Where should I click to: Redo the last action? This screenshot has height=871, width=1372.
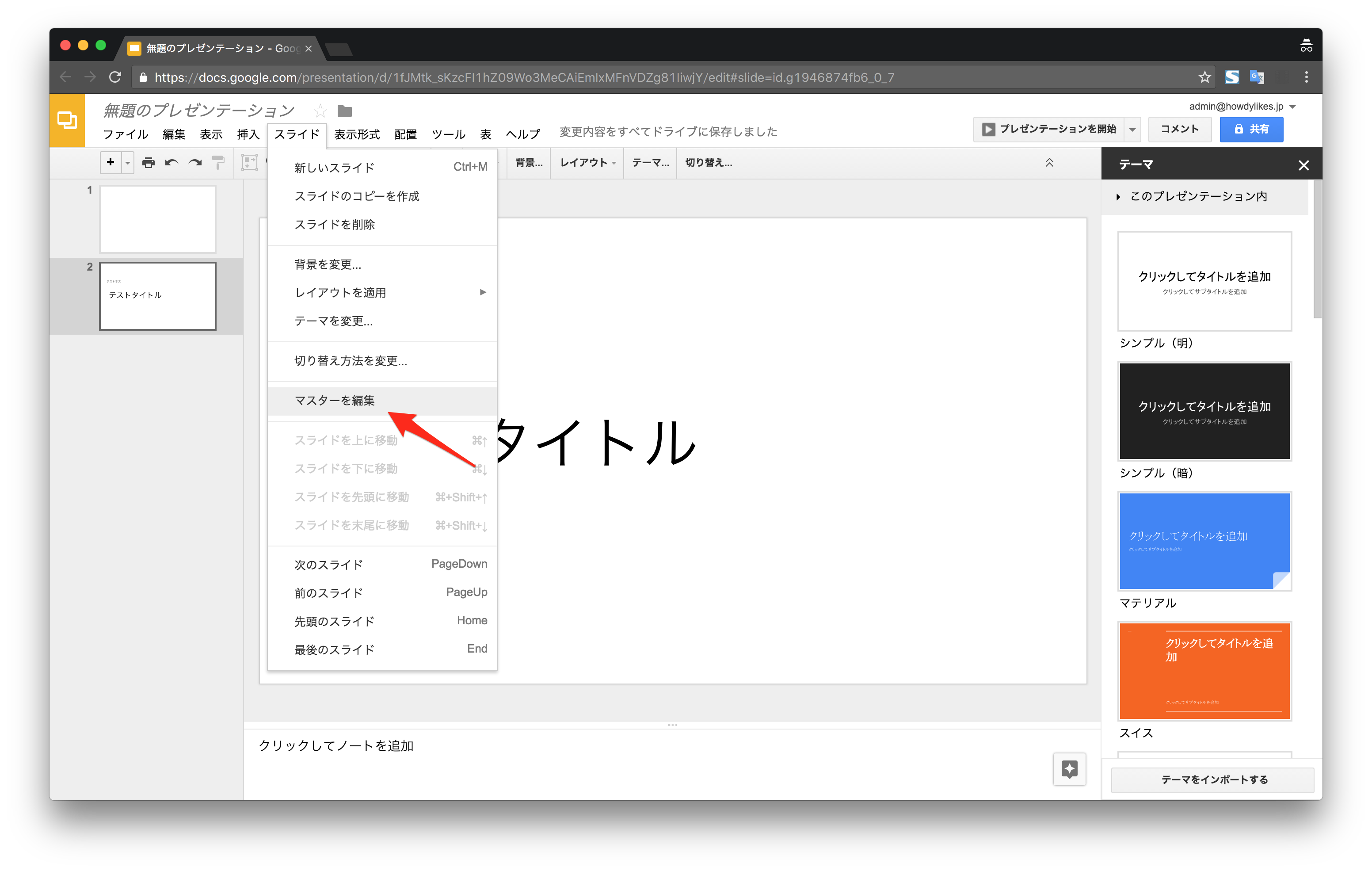(195, 162)
